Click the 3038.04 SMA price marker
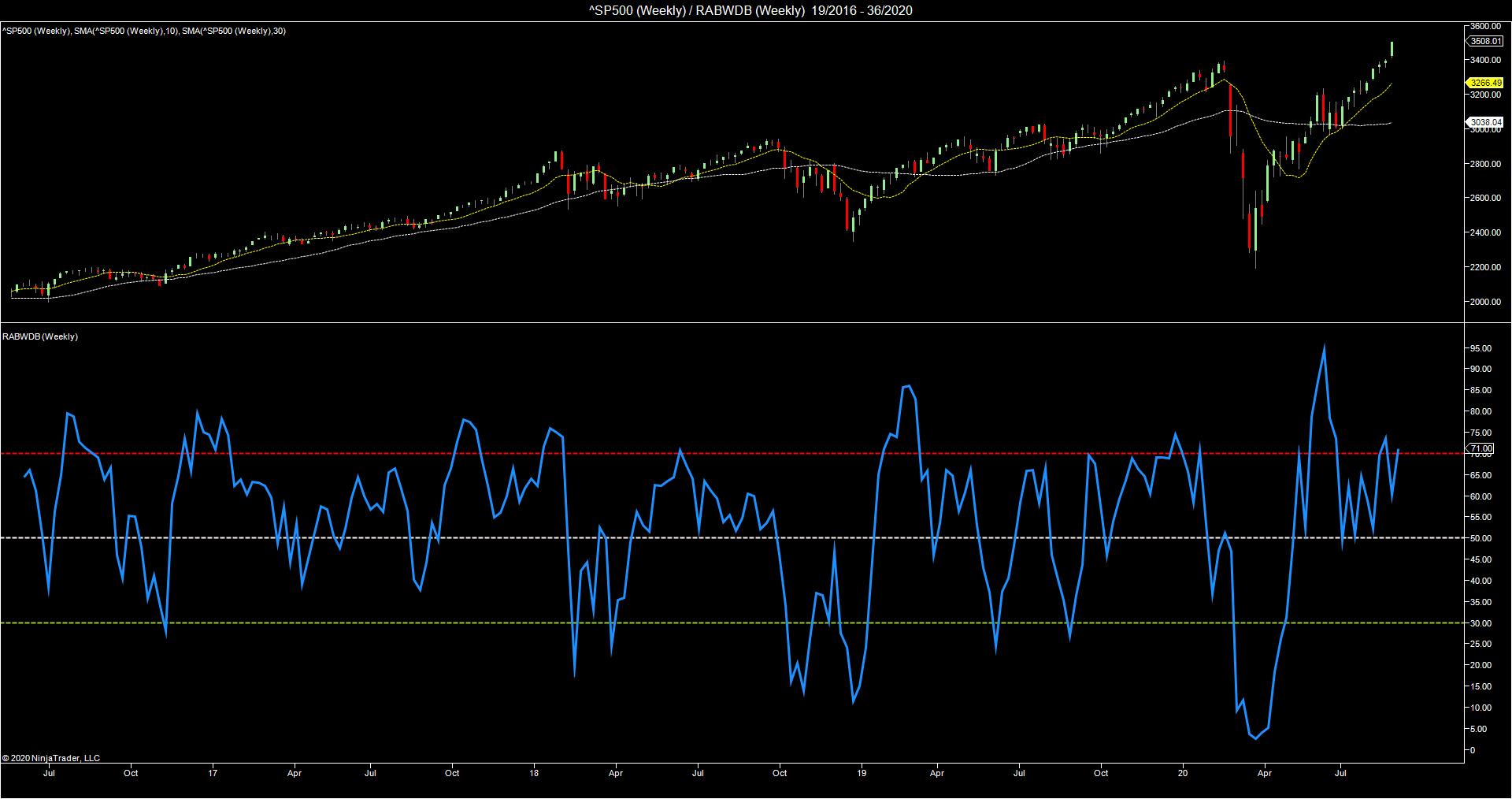This screenshot has width=1512, height=799. (1484, 122)
